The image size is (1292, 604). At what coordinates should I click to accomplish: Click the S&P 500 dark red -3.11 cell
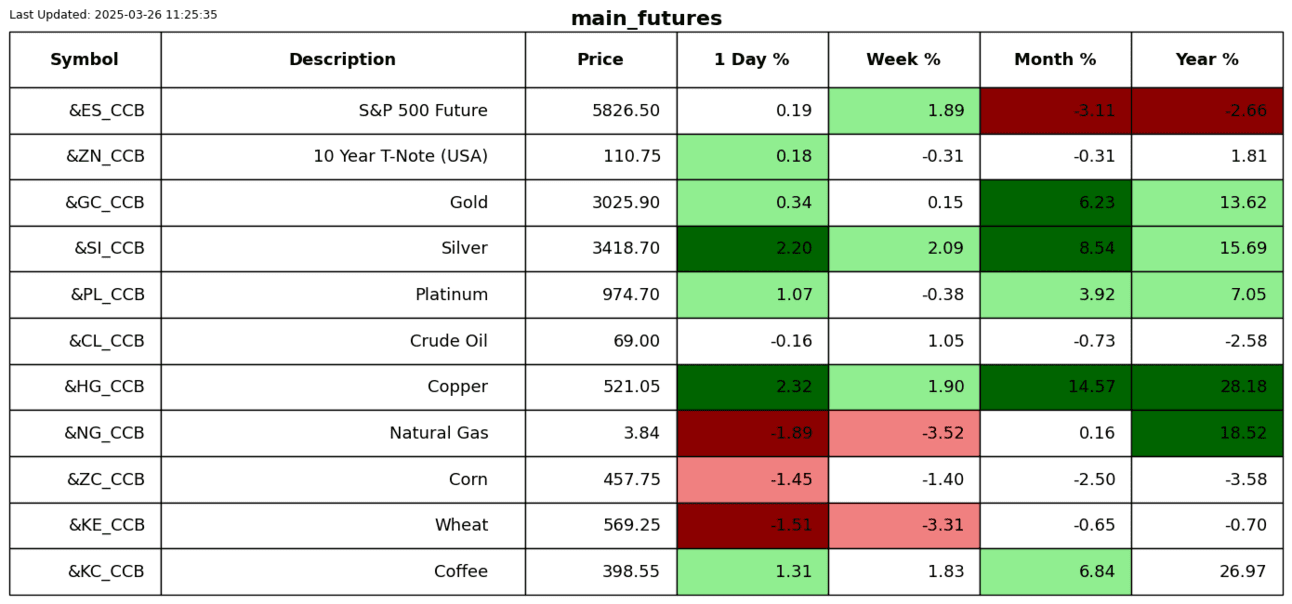[1055, 111]
